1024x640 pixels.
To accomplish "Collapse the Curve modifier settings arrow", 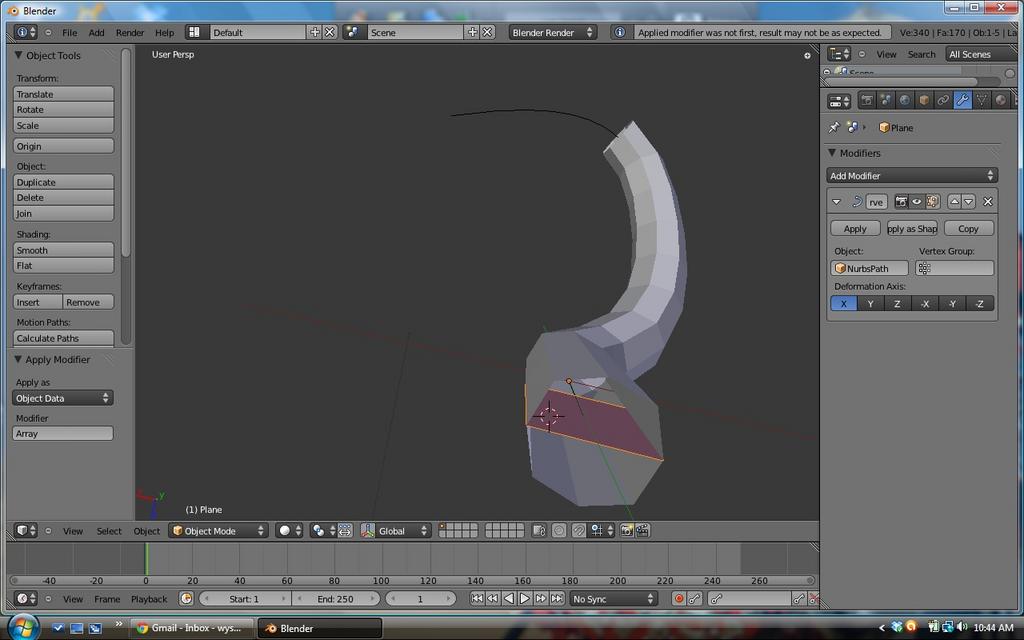I will (x=837, y=202).
